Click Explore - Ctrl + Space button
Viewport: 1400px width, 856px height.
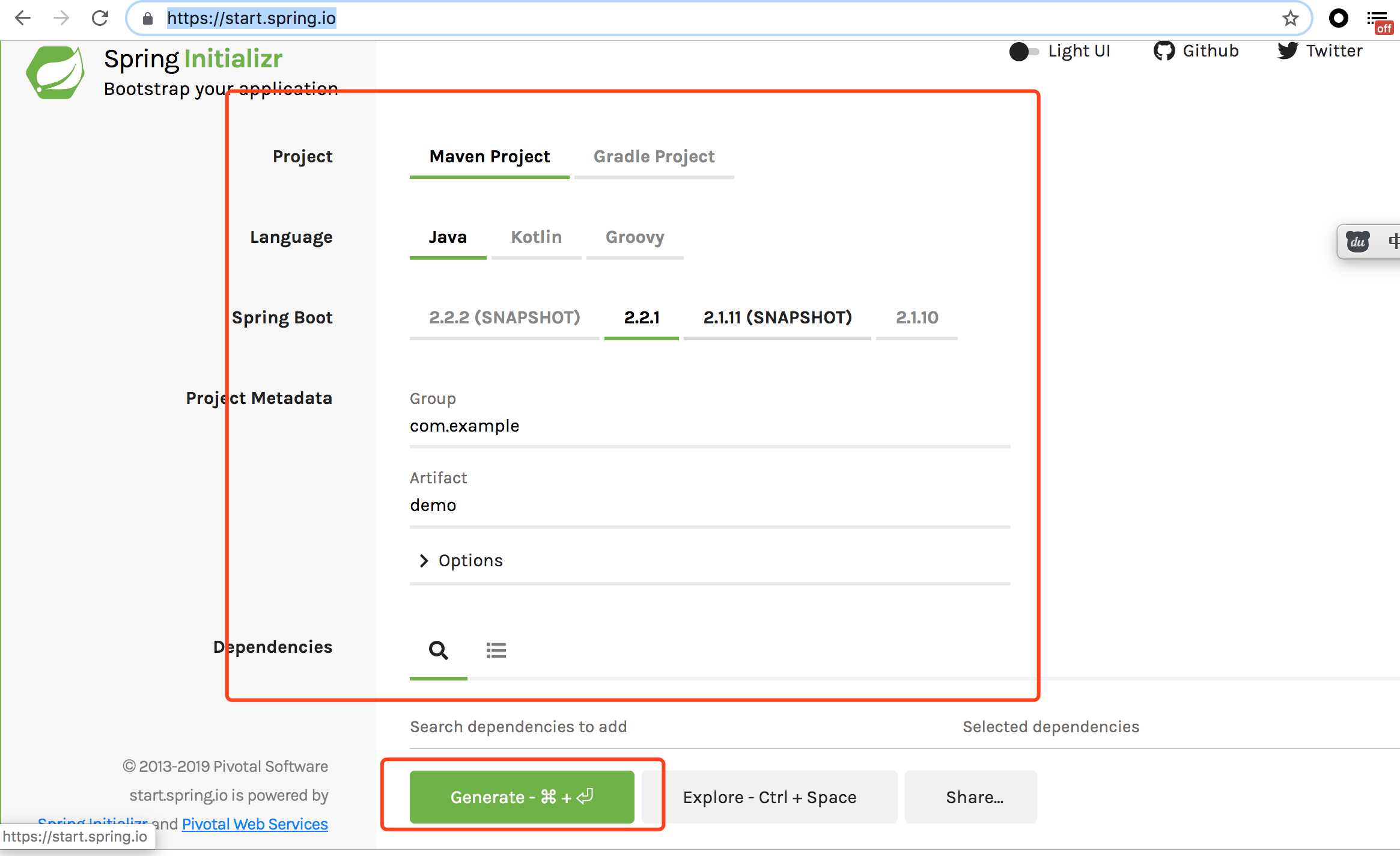[769, 797]
